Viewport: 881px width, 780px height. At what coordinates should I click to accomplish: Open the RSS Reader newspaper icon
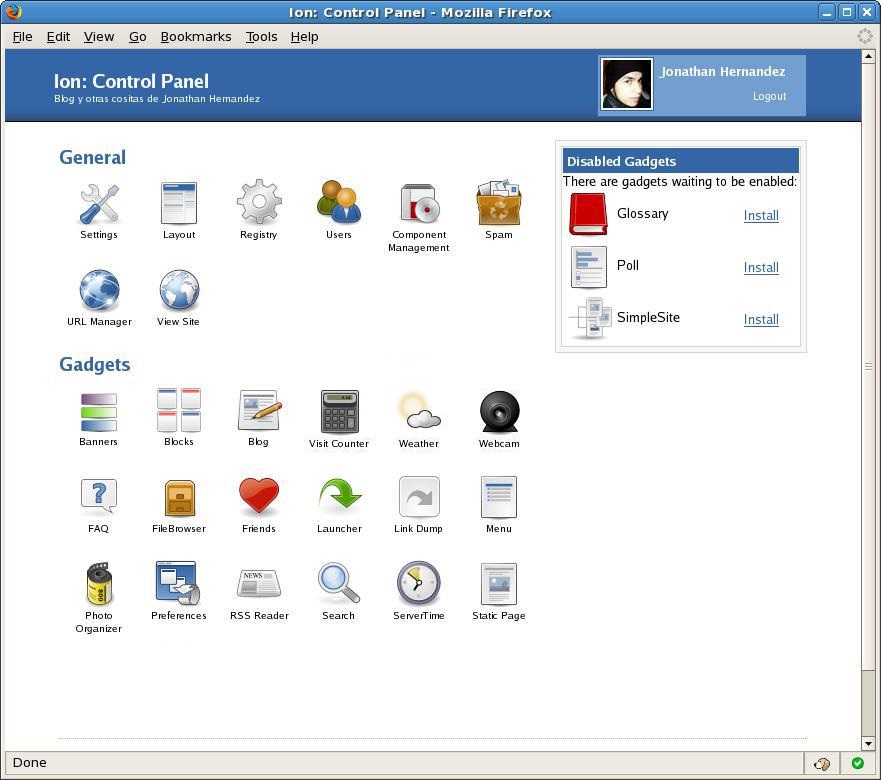[259, 584]
